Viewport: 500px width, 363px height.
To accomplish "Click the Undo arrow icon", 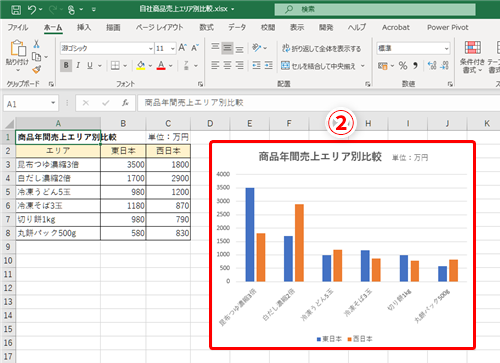I will pyautogui.click(x=32, y=9).
